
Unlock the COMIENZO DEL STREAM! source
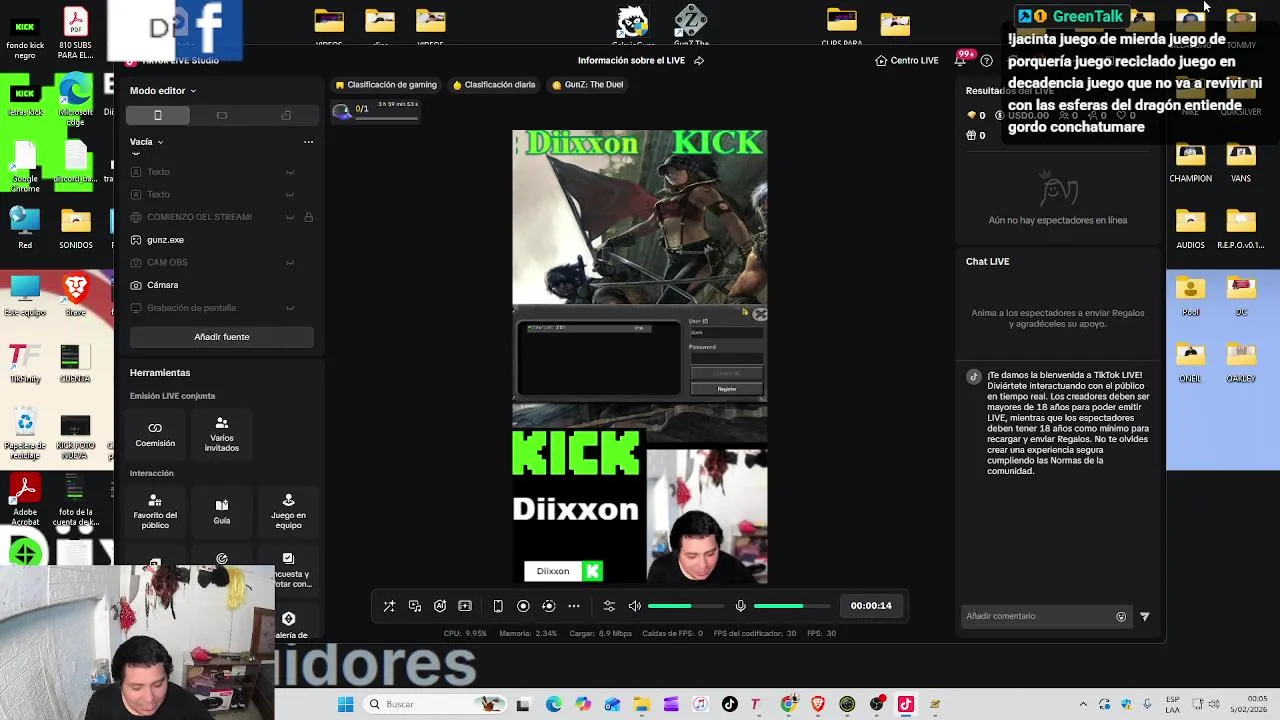coord(308,217)
